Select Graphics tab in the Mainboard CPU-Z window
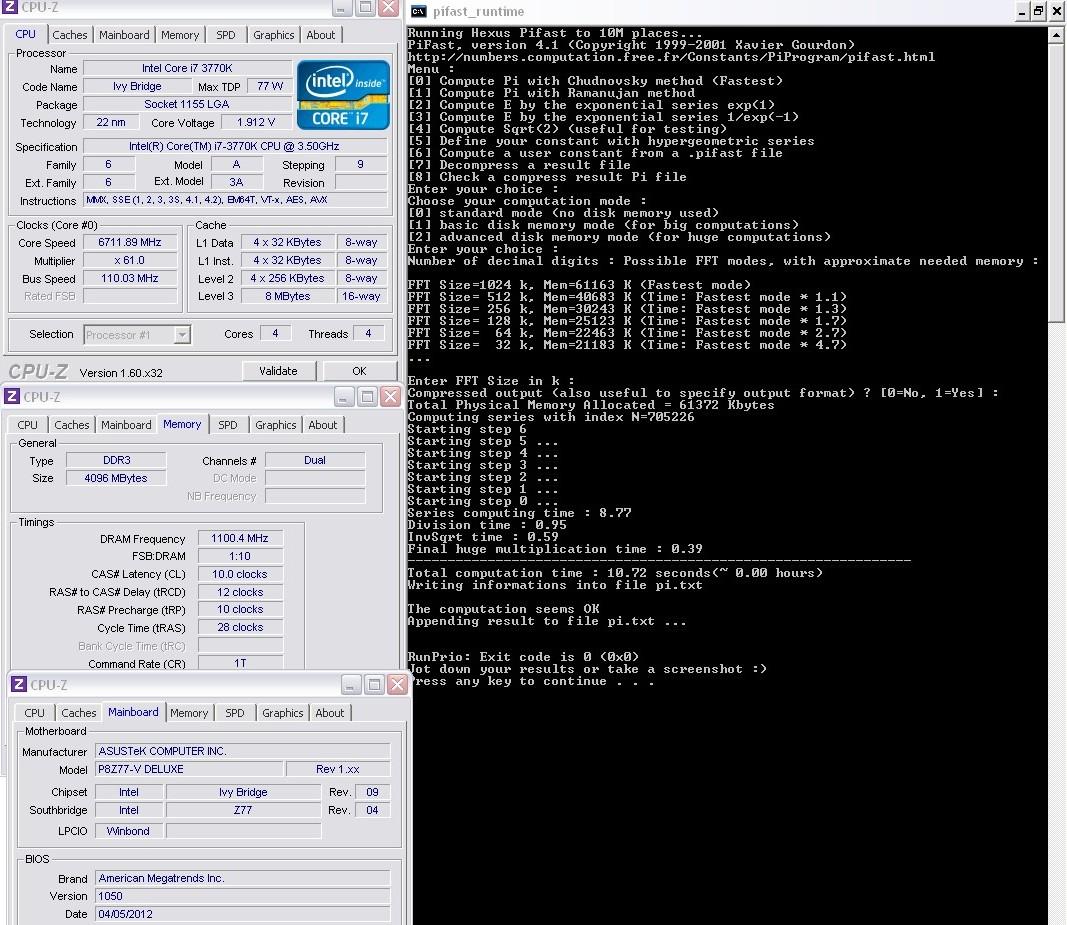The image size is (1067, 925). click(x=282, y=713)
